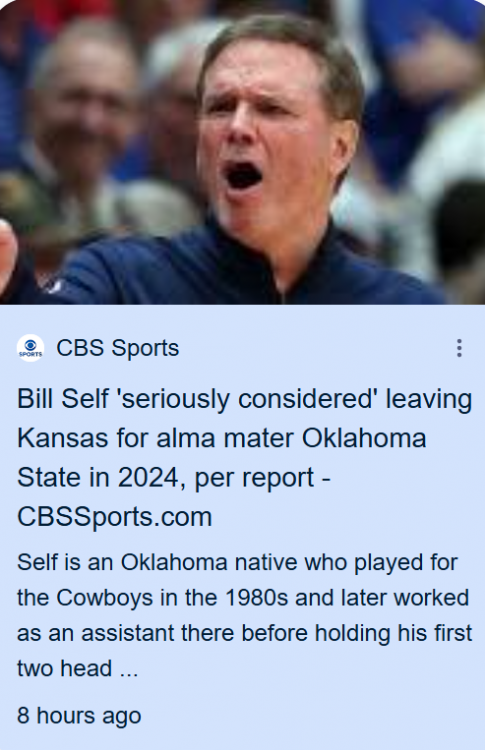Click the word 'Sports' in the source label
The image size is (485, 750).
145,348
